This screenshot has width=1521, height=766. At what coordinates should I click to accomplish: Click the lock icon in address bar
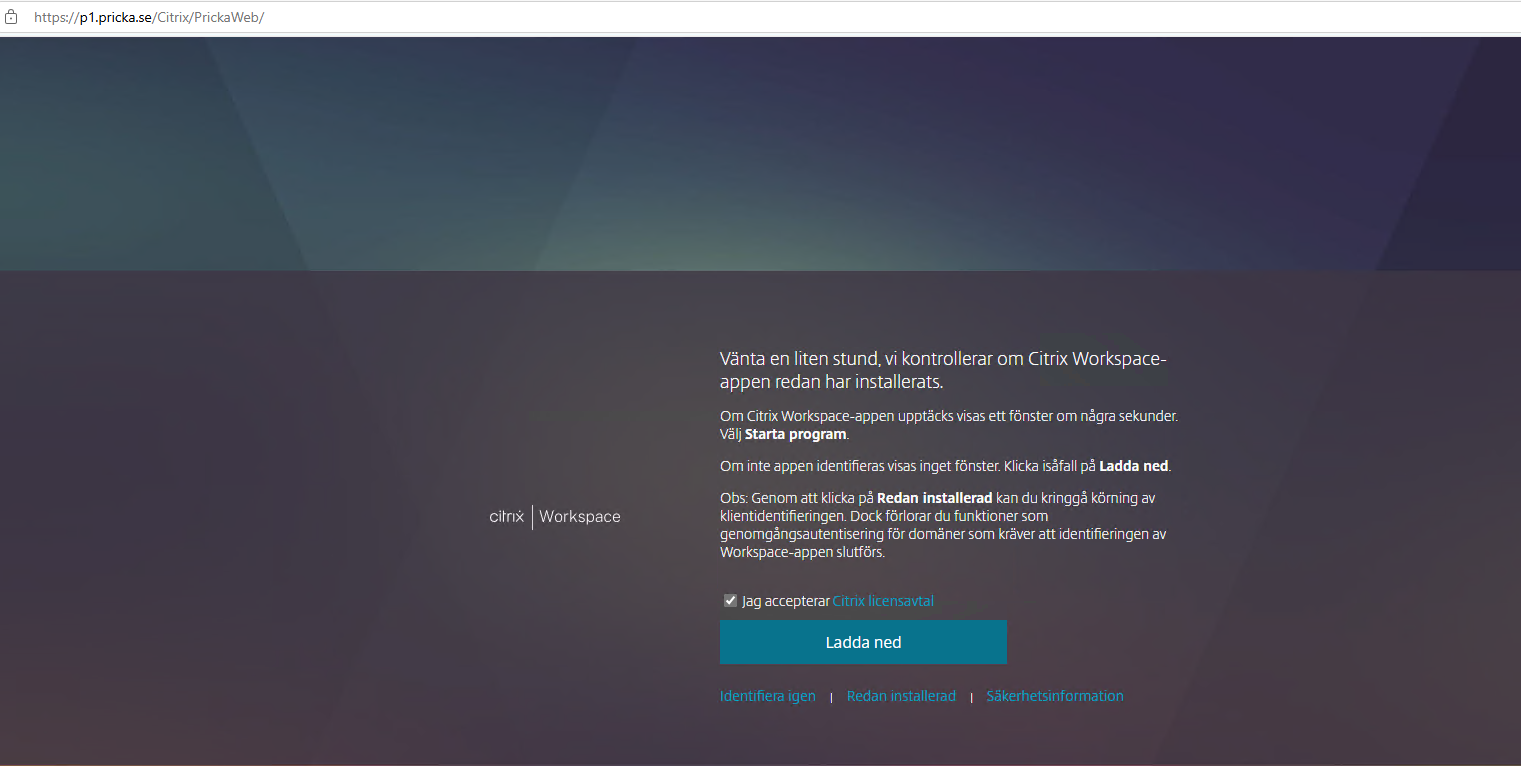(x=12, y=17)
